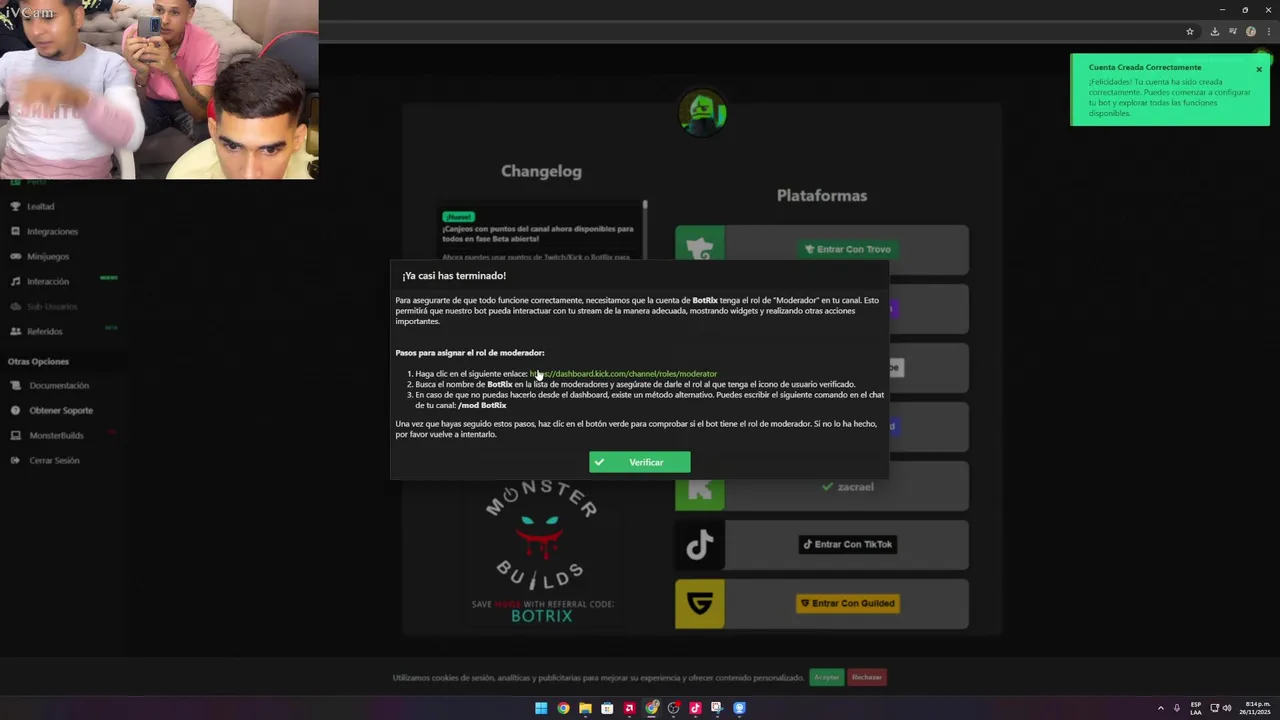This screenshot has width=1280, height=720.
Task: Open the taskbar clock and date
Action: pos(1254,708)
